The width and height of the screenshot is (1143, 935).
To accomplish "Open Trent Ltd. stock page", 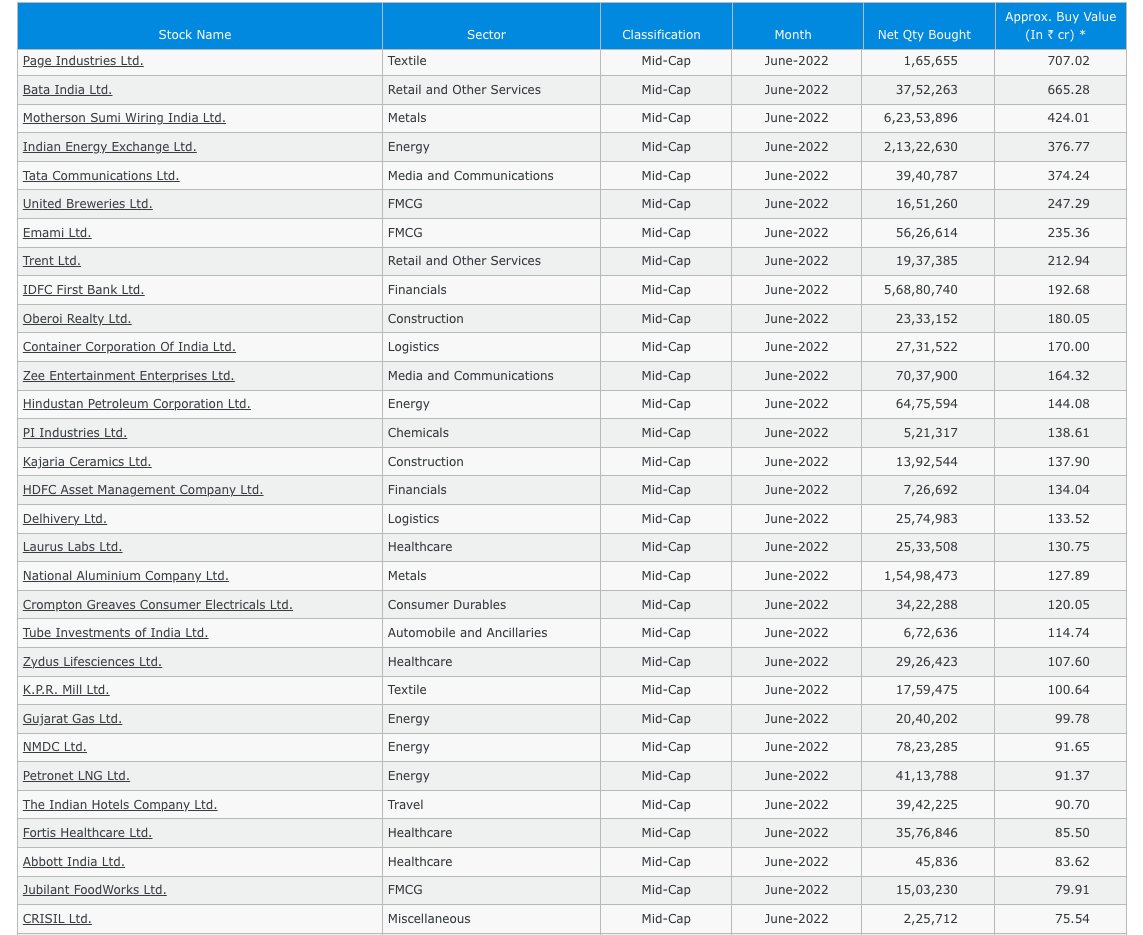I will click(x=52, y=261).
